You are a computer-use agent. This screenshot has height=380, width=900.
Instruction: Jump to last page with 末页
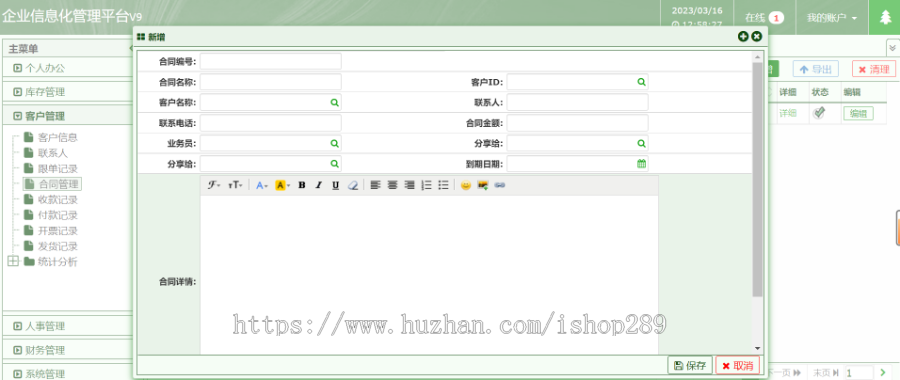(x=827, y=373)
